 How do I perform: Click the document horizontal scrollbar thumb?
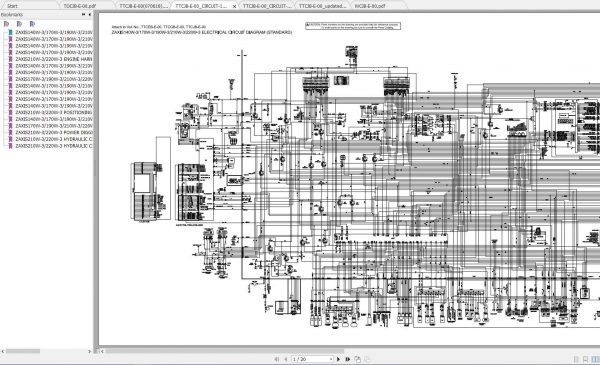(225, 351)
